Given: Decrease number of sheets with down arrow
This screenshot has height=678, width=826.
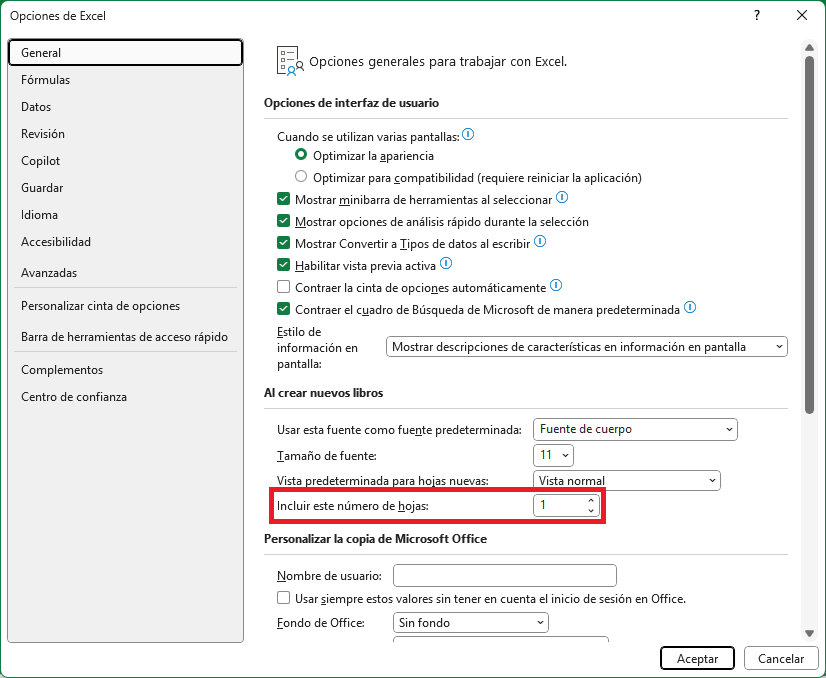Looking at the screenshot, I should click(x=591, y=510).
